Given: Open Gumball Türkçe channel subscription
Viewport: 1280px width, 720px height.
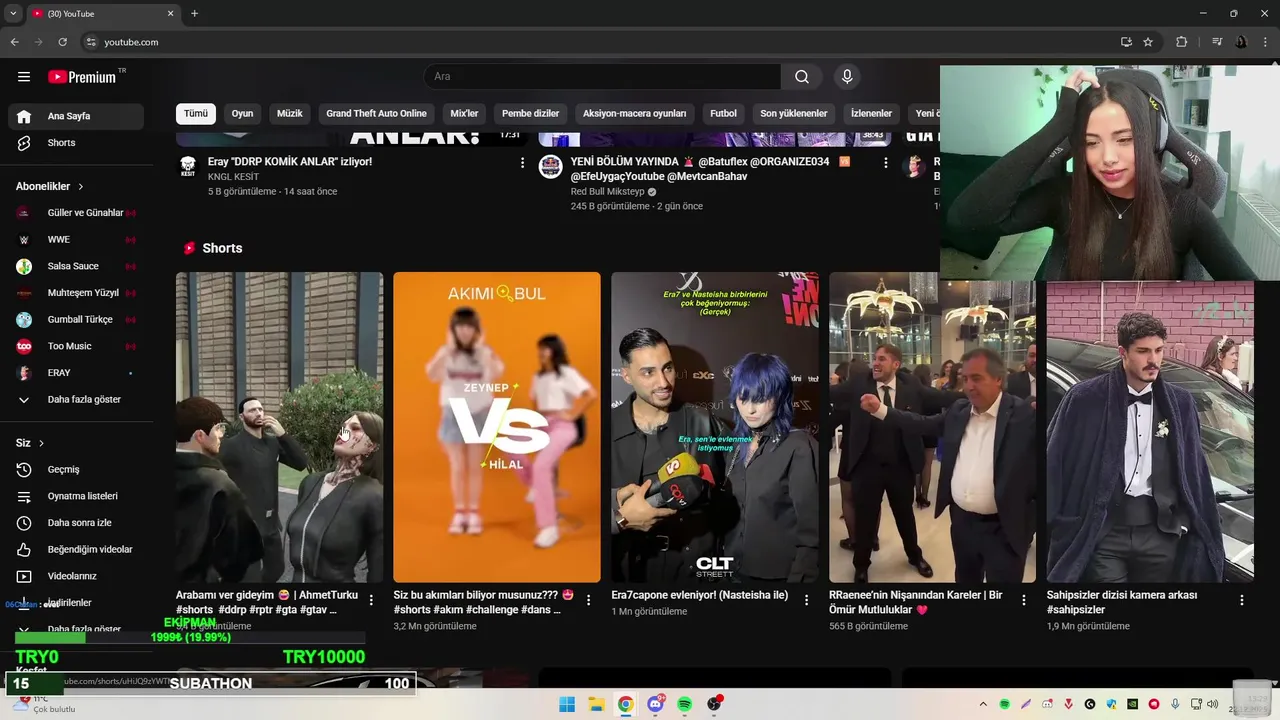Looking at the screenshot, I should point(76,319).
